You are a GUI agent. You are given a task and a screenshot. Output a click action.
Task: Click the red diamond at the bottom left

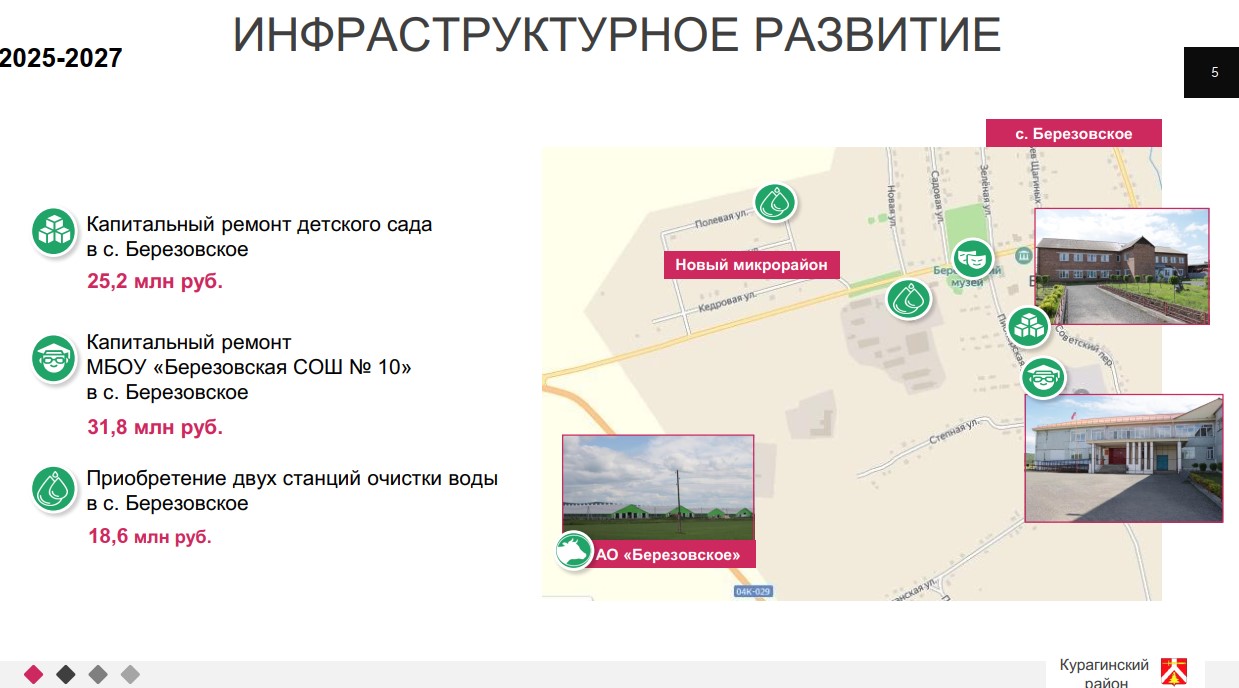[34, 674]
